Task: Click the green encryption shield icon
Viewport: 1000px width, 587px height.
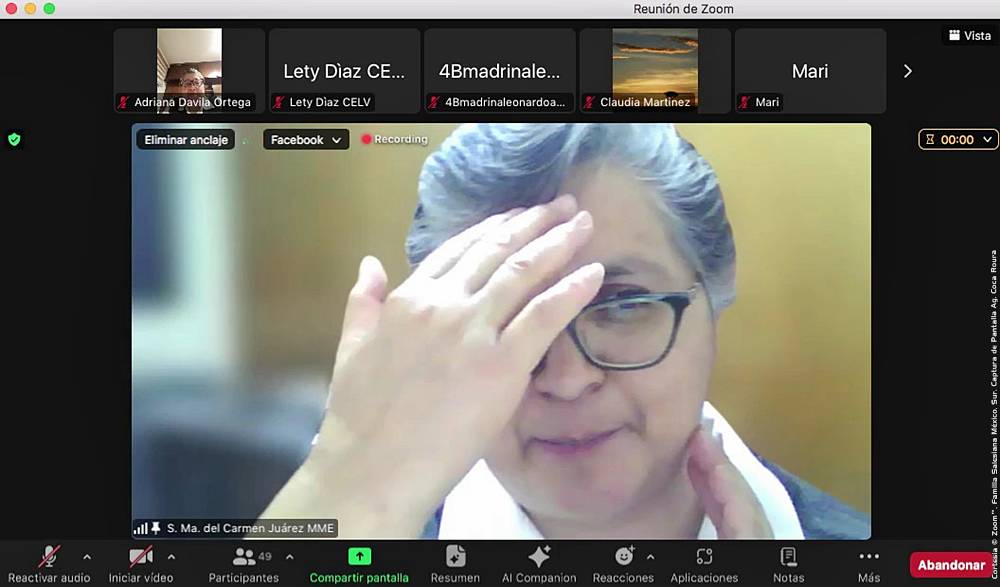Action: point(14,139)
